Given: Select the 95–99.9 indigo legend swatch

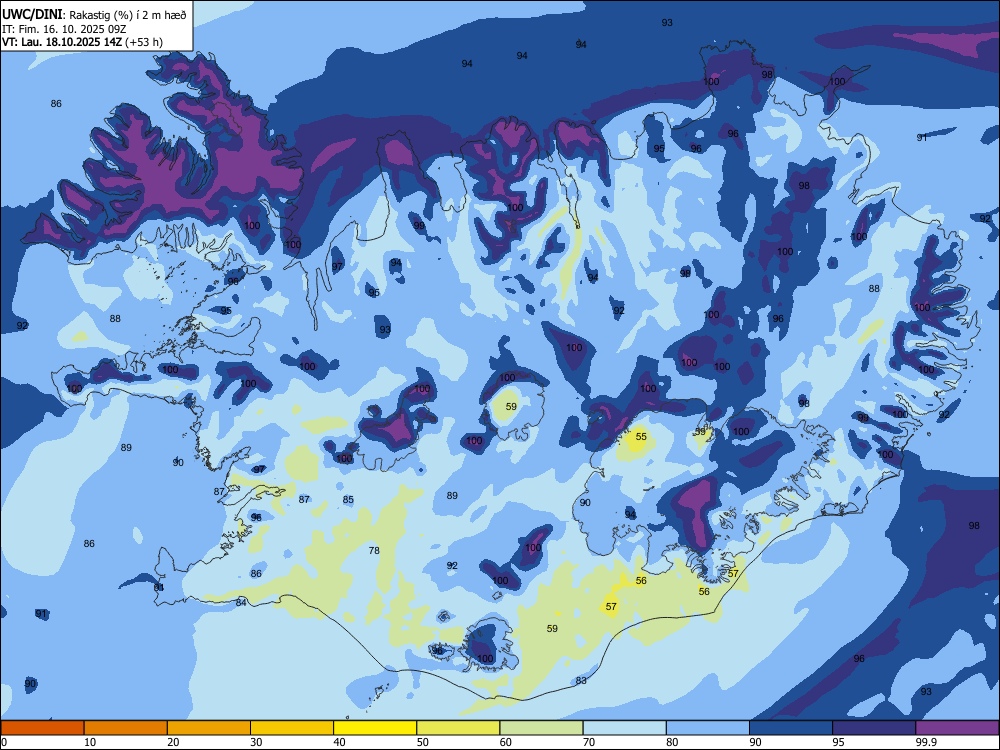Looking at the screenshot, I should 874,728.
